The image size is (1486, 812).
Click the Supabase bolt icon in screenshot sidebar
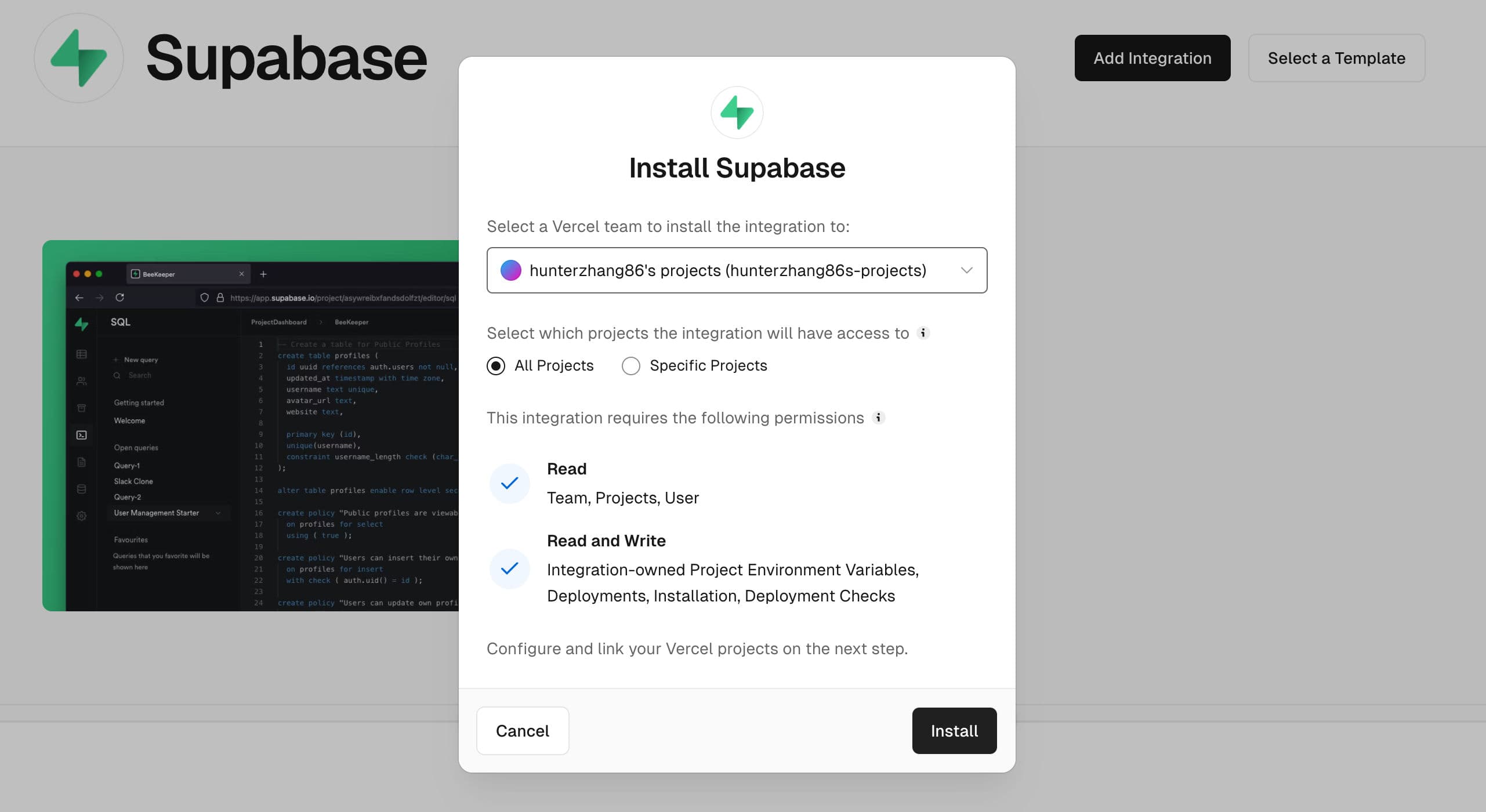82,324
